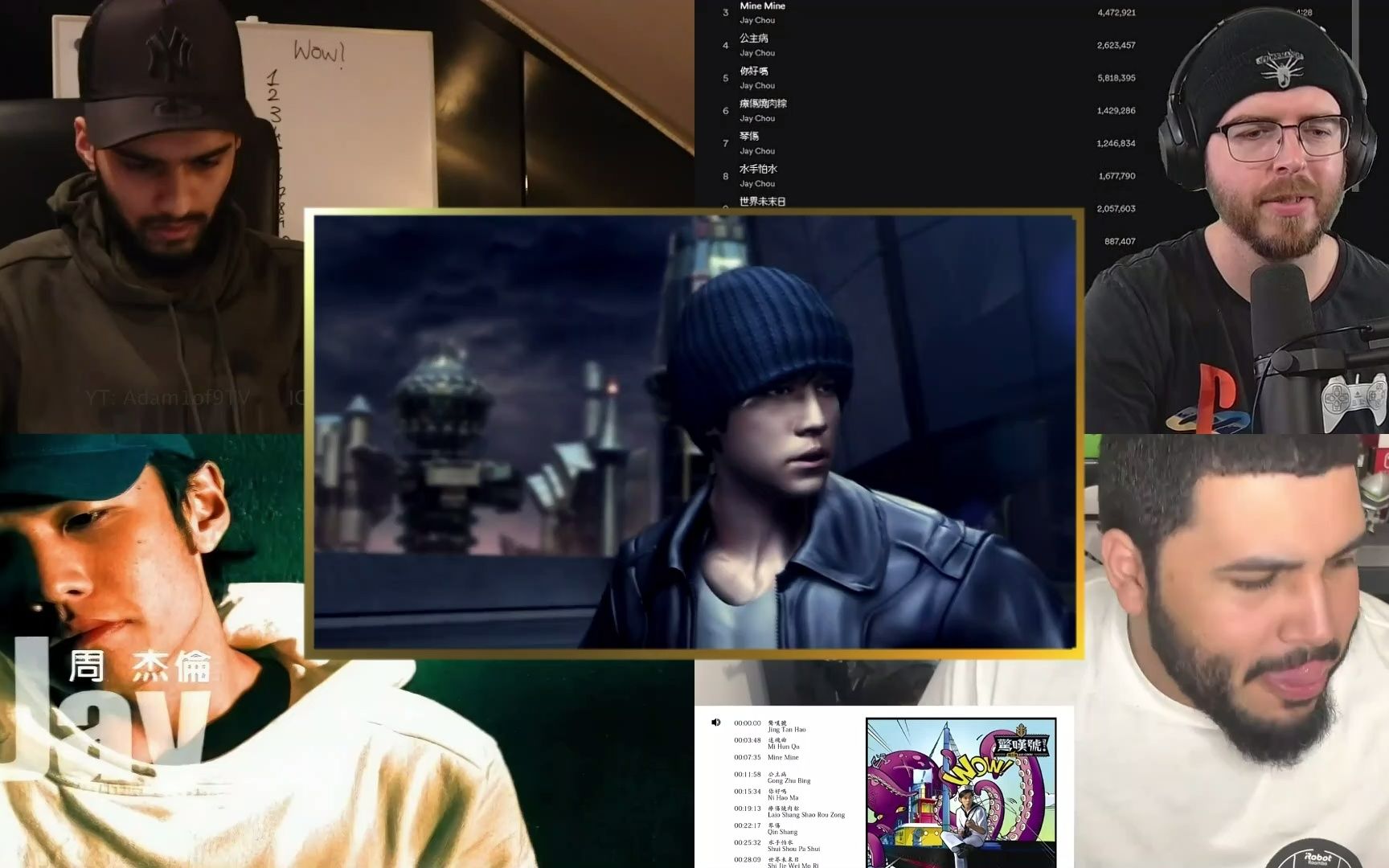Screen dimensions: 1389x868
Task: Click play count 1,429,286
Action: [x=1117, y=111]
